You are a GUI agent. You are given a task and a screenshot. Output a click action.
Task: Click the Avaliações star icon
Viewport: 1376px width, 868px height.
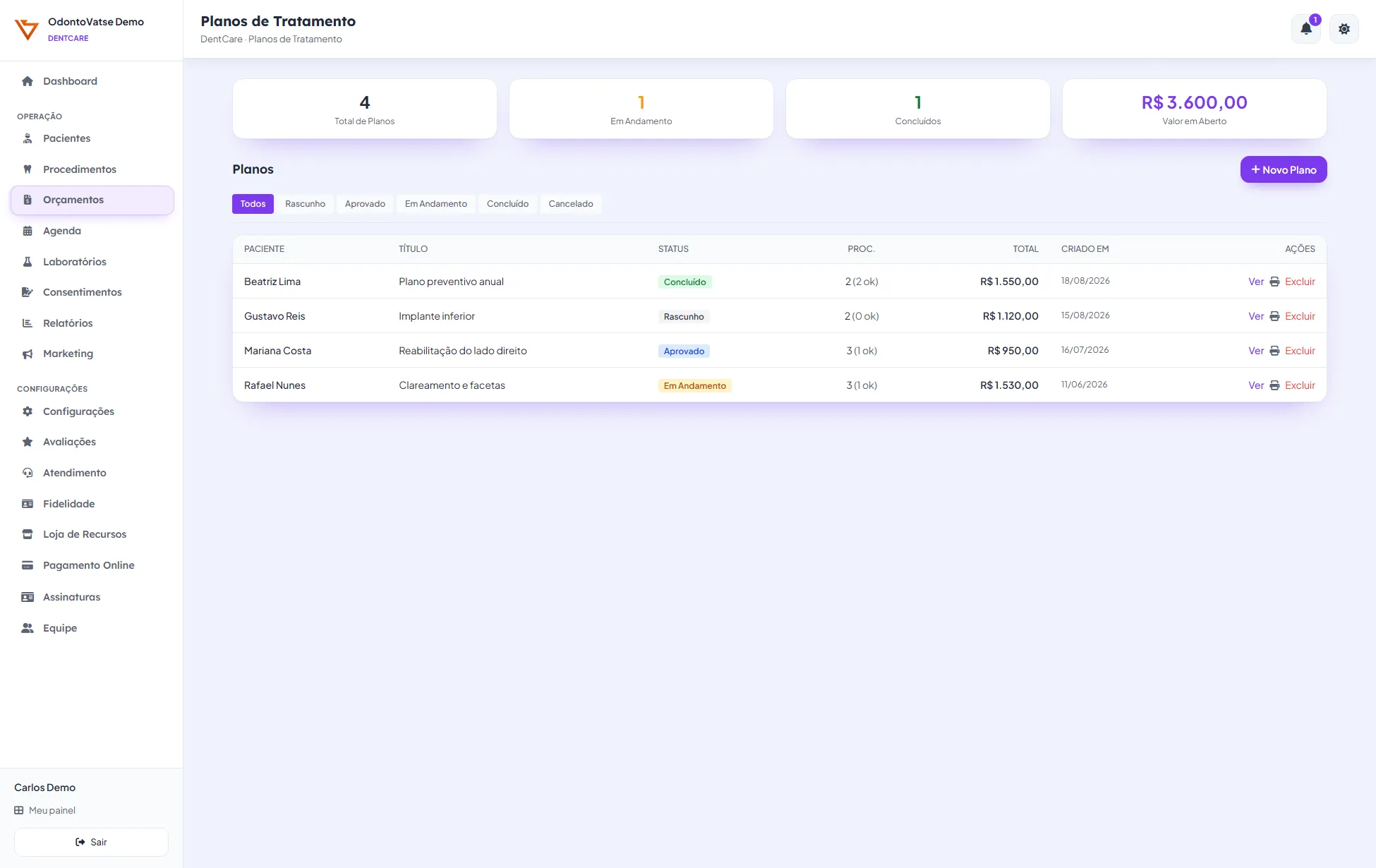[28, 442]
